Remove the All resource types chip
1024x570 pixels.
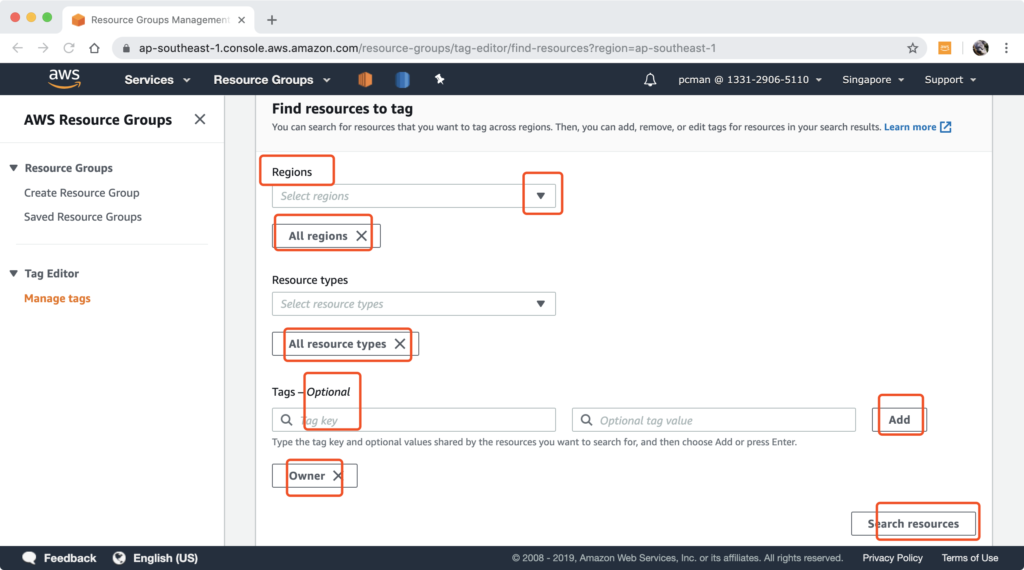click(400, 344)
